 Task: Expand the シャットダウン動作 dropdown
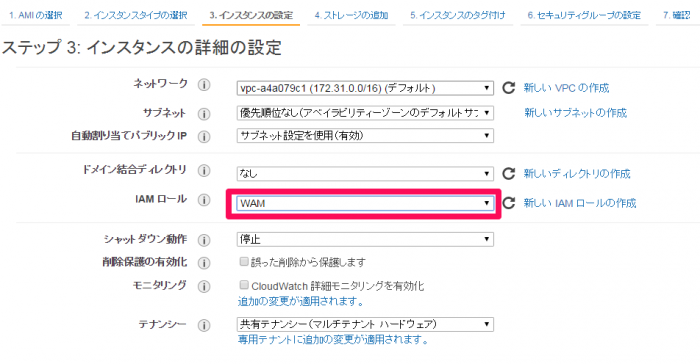365,239
